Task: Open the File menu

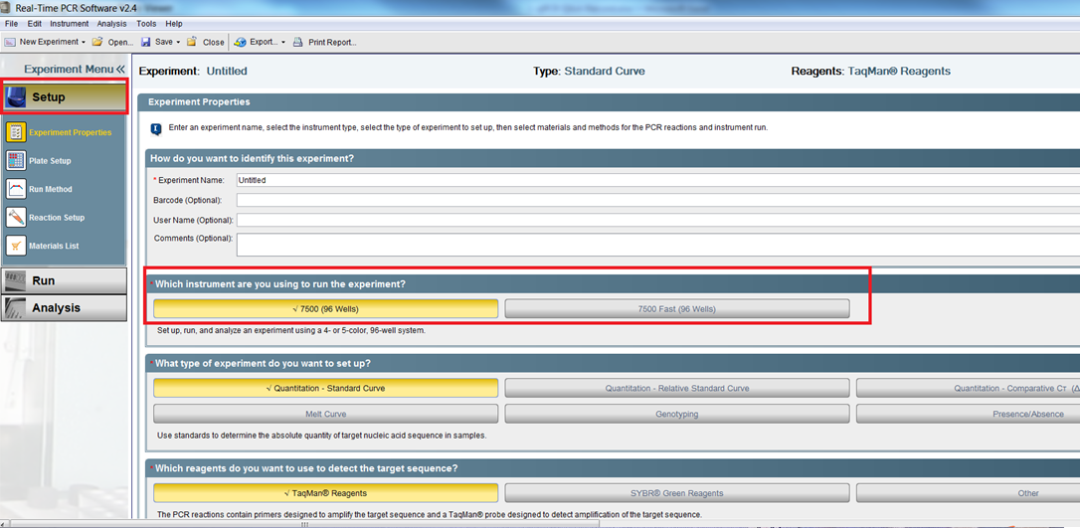Action: (x=11, y=23)
